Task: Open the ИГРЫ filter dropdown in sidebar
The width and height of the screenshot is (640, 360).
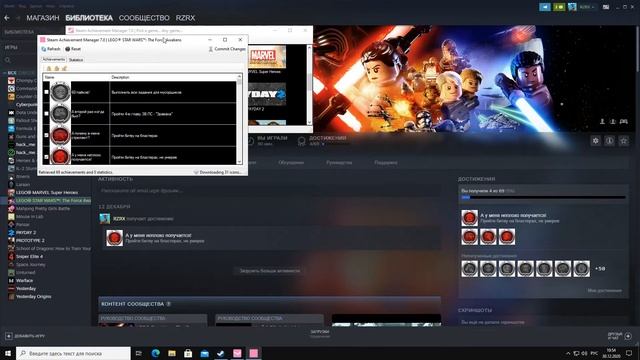Action: click(x=11, y=48)
